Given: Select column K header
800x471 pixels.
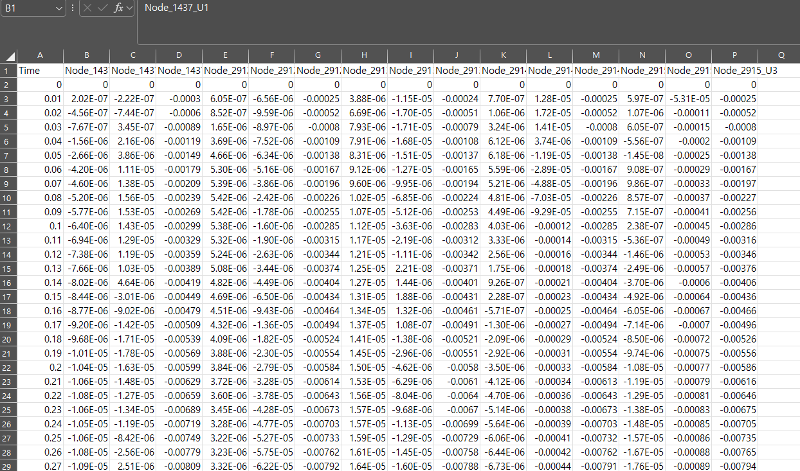Looking at the screenshot, I should 503,56.
